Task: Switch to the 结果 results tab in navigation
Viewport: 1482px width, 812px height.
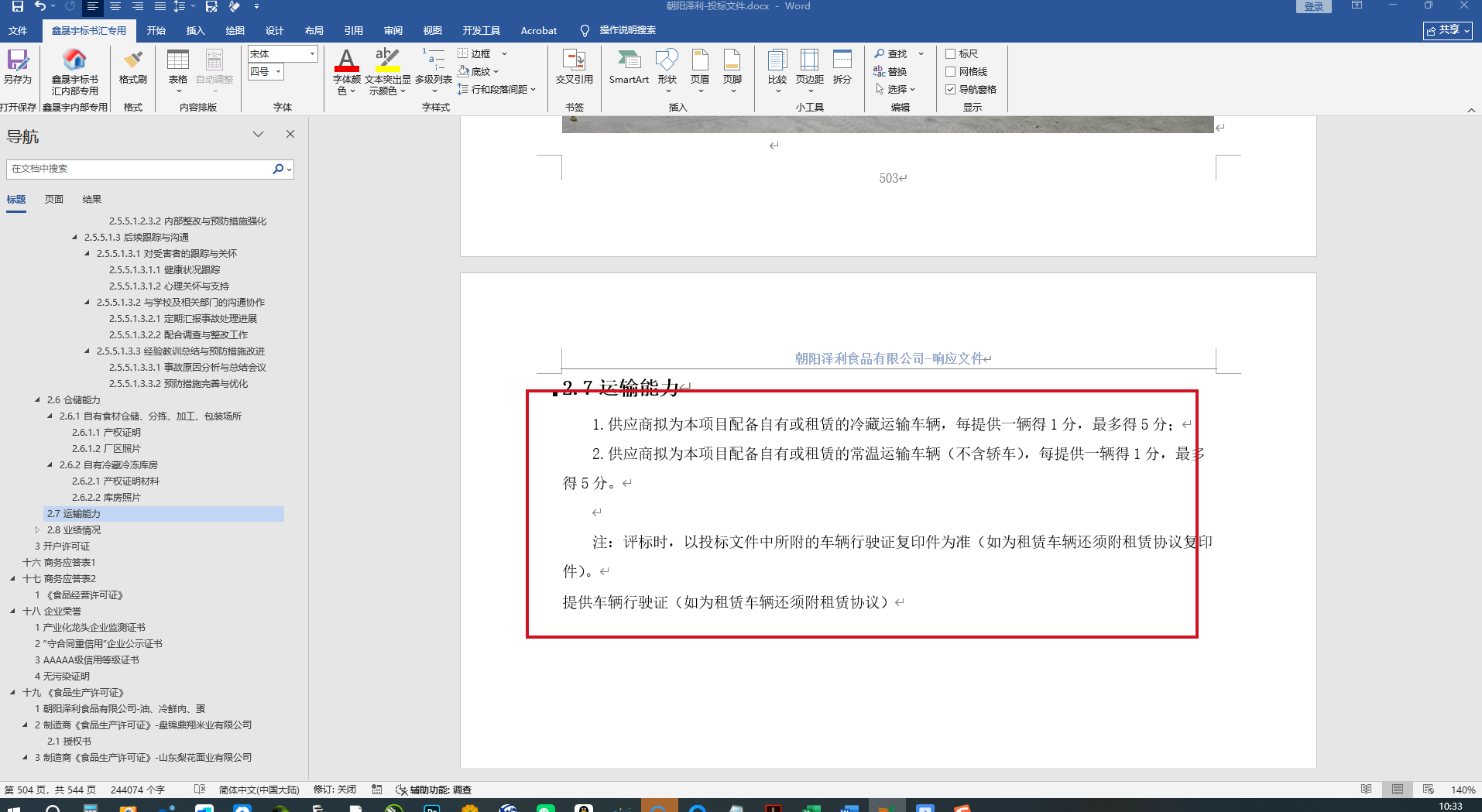Action: coord(92,199)
